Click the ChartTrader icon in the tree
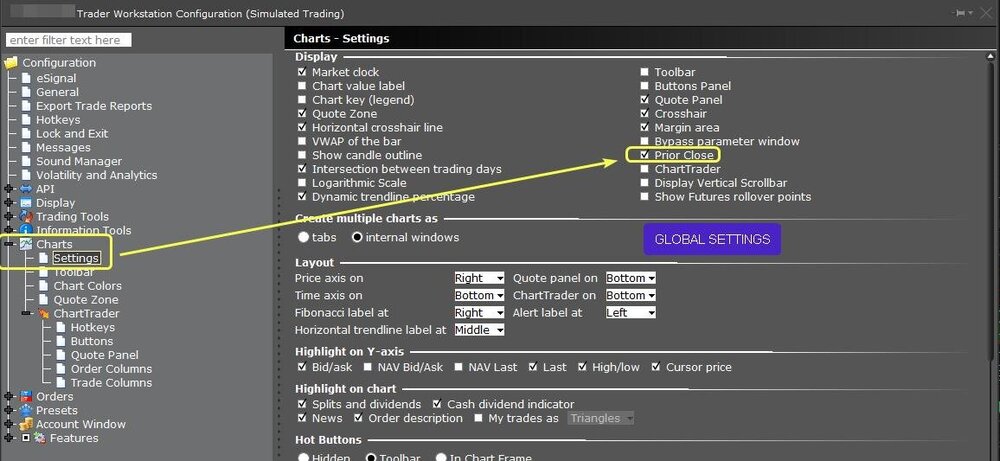 [43, 313]
